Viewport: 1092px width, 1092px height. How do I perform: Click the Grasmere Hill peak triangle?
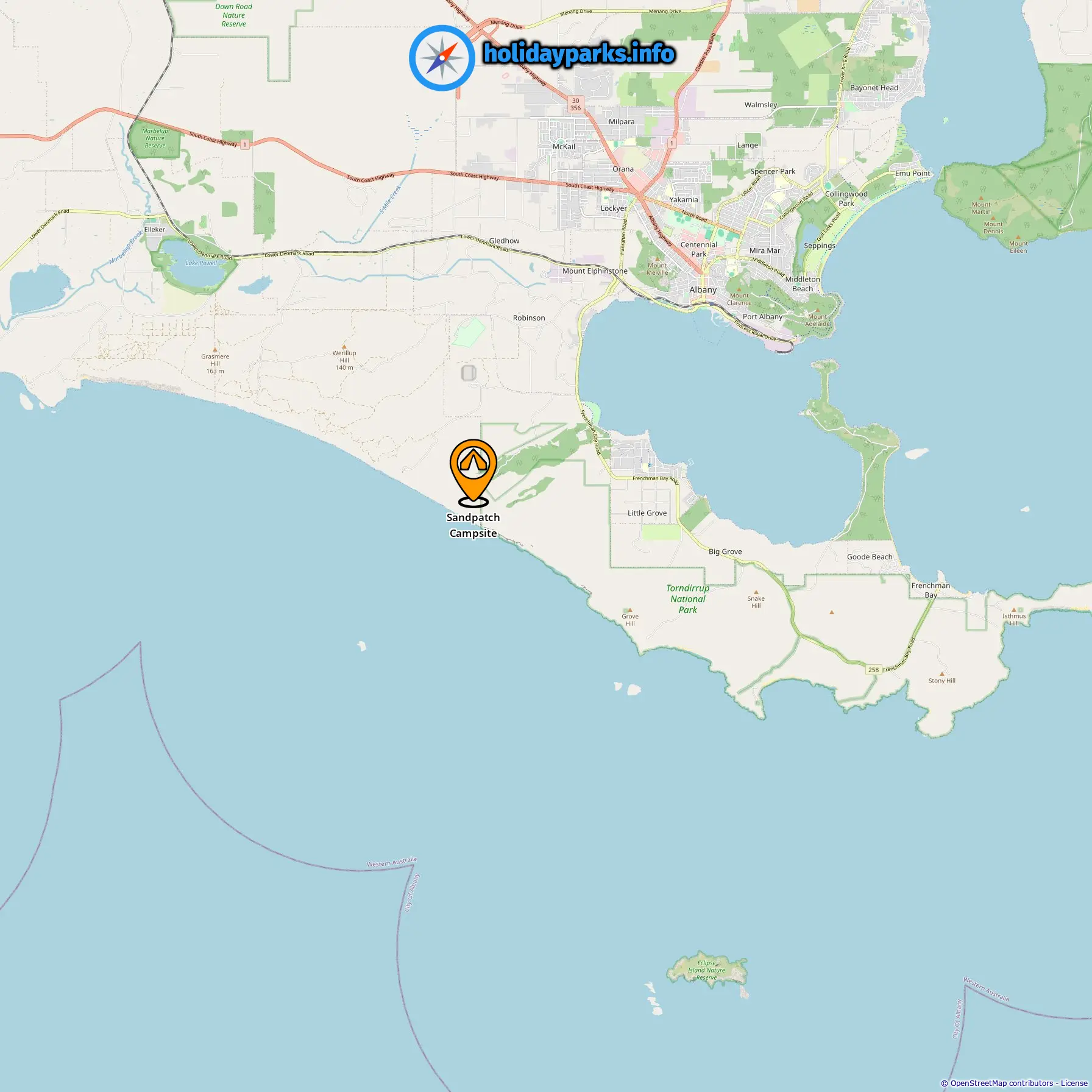pos(214,350)
